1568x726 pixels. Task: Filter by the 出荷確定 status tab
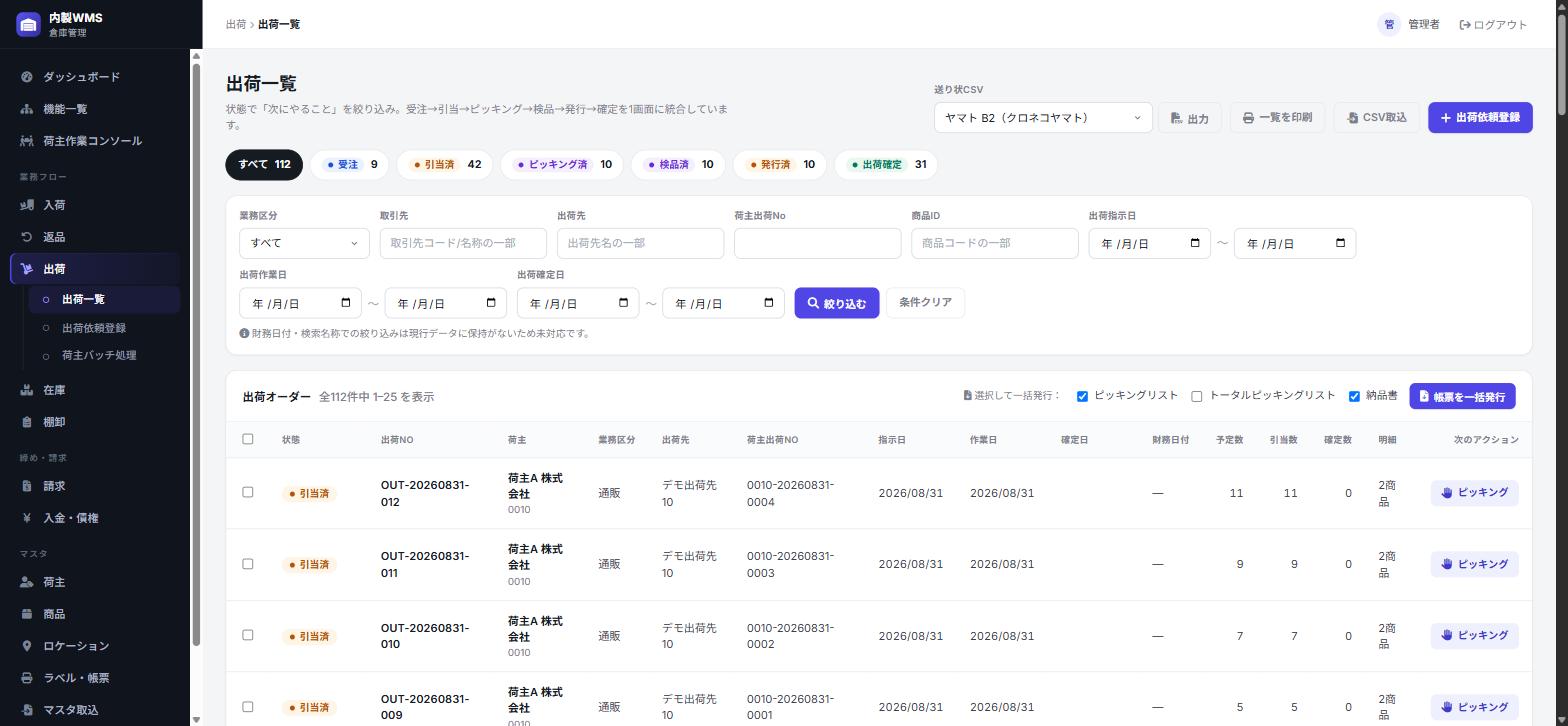click(x=886, y=165)
